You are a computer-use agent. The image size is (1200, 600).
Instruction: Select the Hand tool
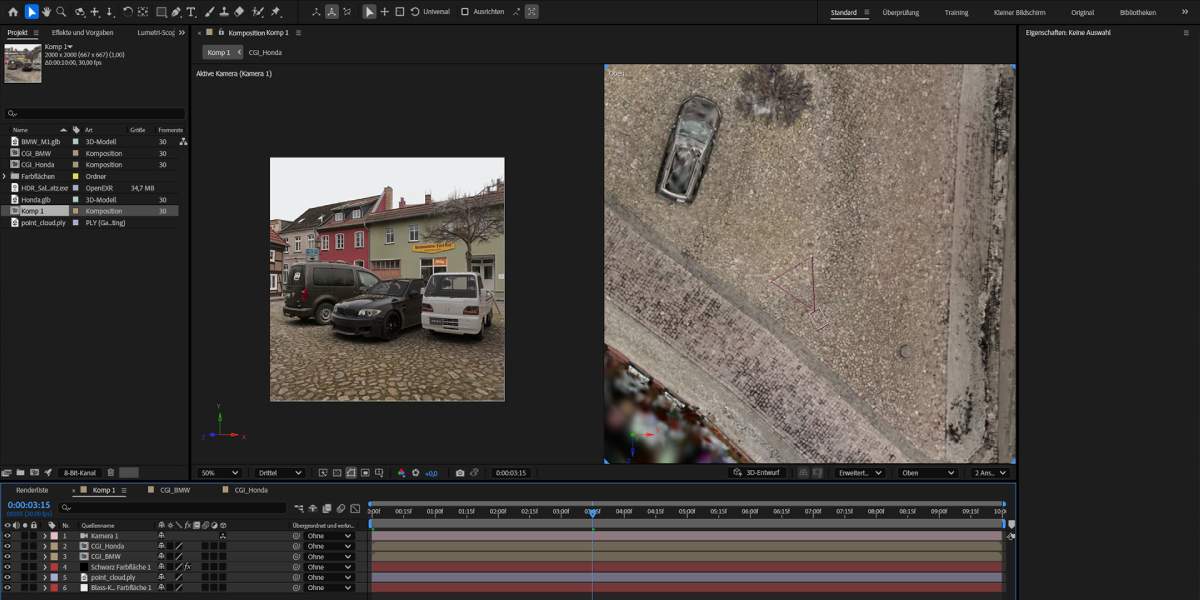tap(46, 12)
